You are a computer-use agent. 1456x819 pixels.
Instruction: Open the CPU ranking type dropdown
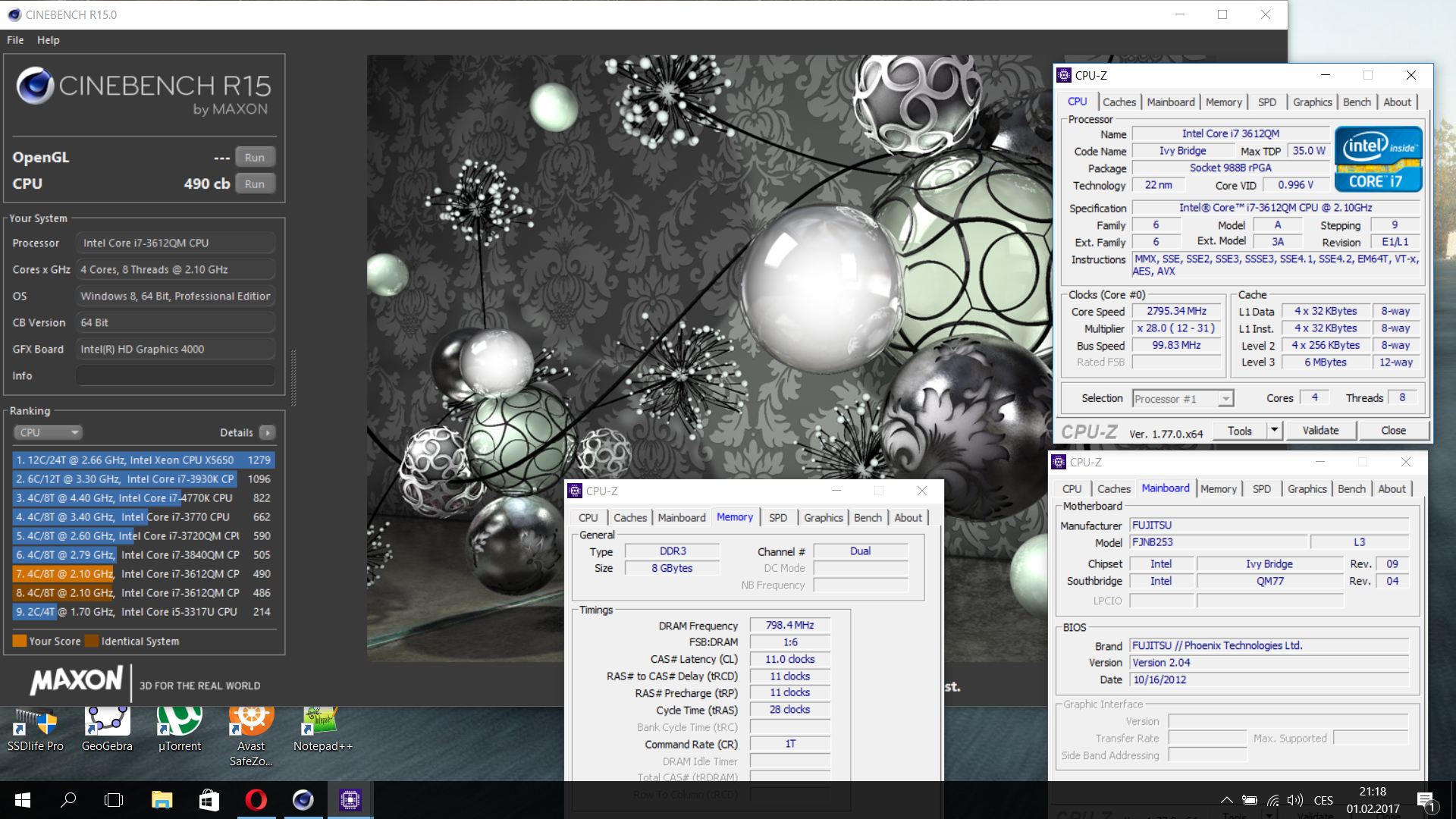coord(48,432)
